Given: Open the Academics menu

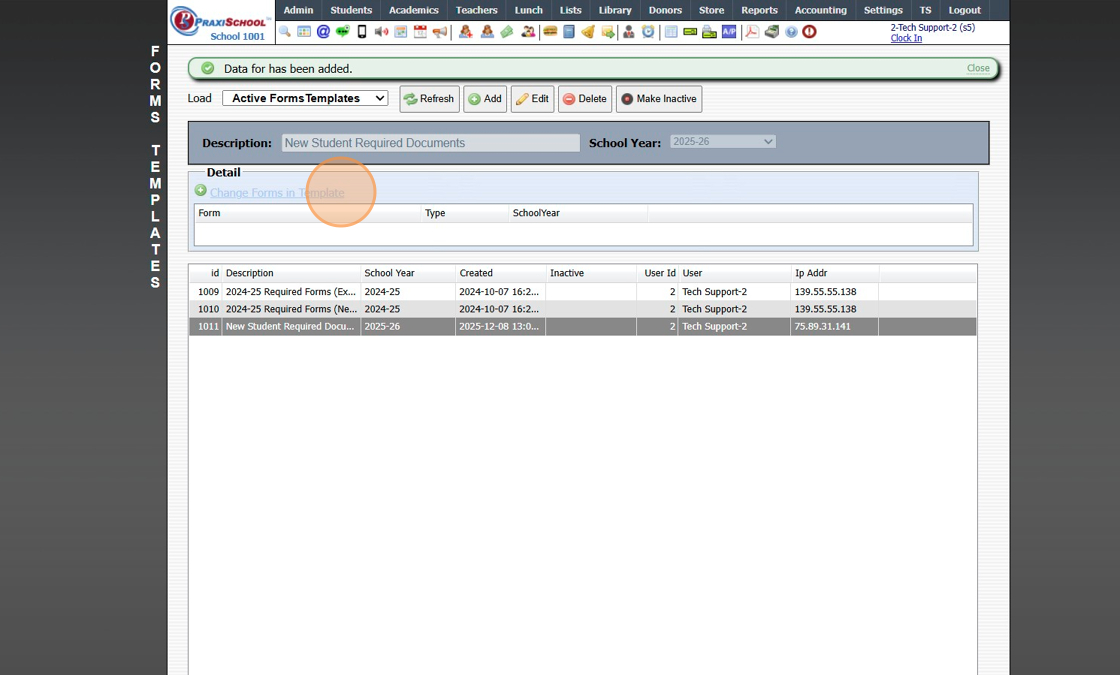Looking at the screenshot, I should click(x=414, y=10).
